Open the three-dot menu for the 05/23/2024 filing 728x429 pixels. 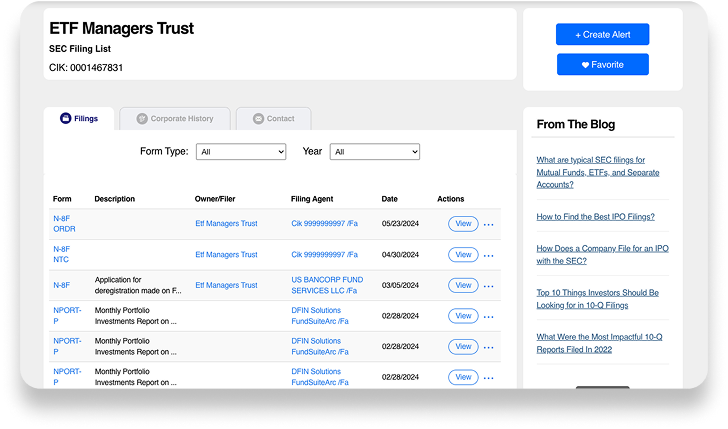[x=489, y=224]
